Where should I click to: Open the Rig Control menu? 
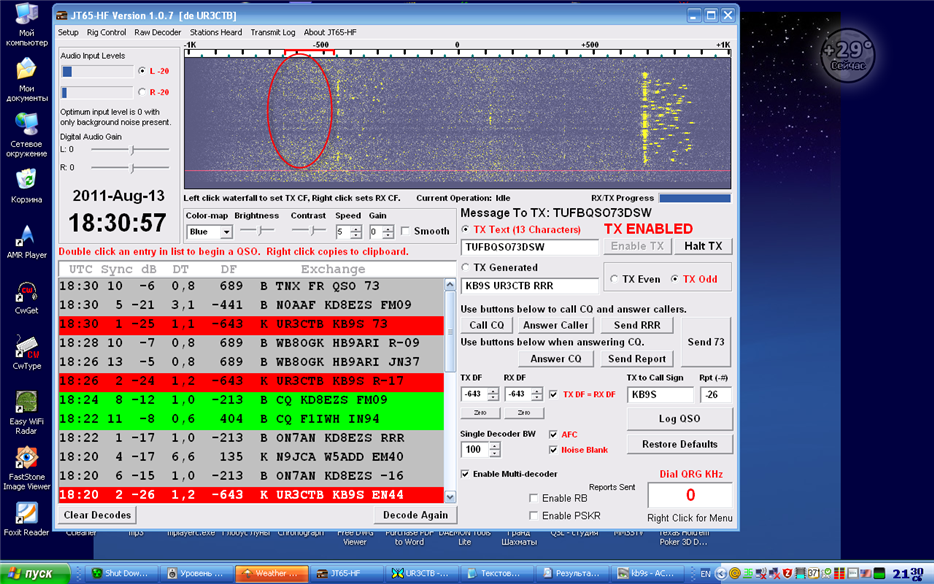pos(106,32)
